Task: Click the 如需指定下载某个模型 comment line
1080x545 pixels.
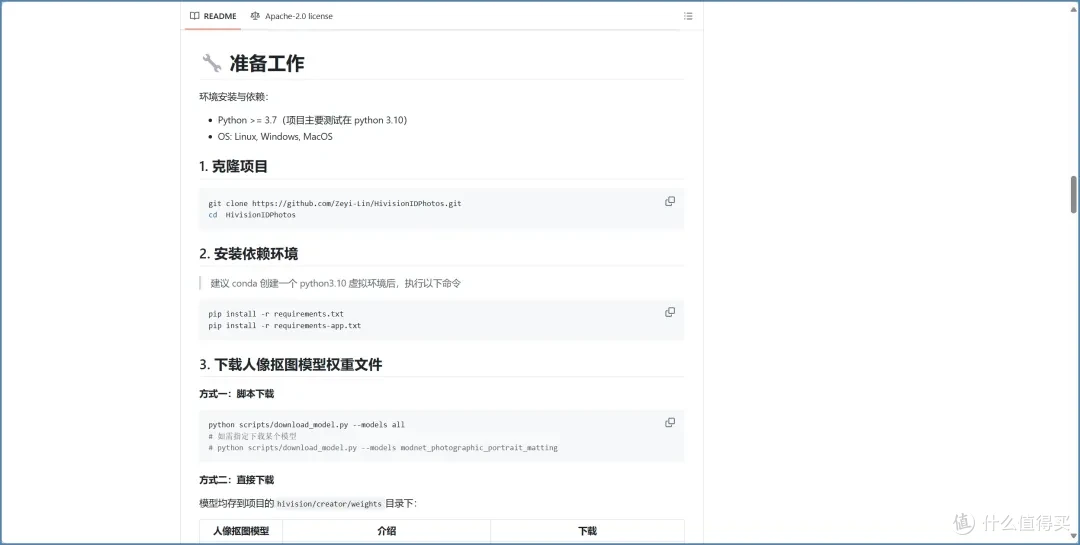Action: pyautogui.click(x=252, y=436)
